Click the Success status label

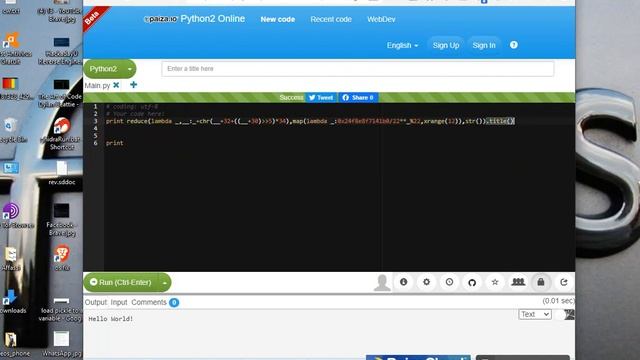(291, 98)
